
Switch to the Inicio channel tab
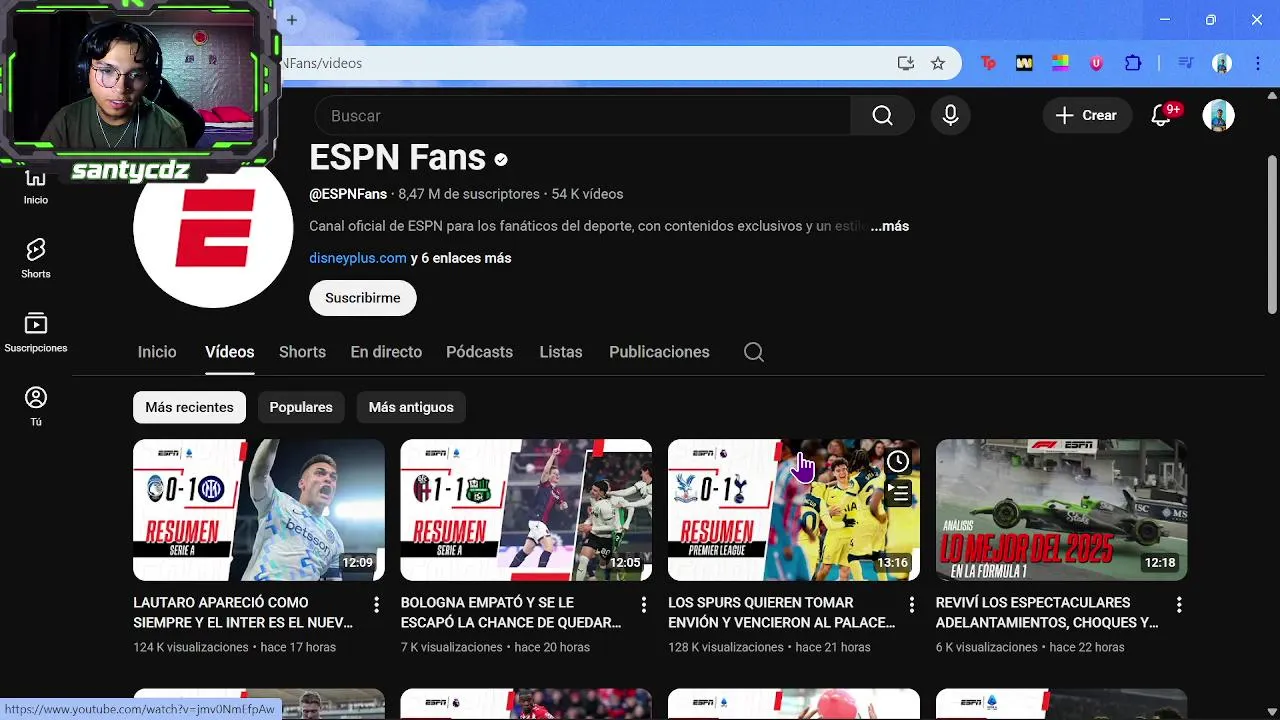[157, 352]
